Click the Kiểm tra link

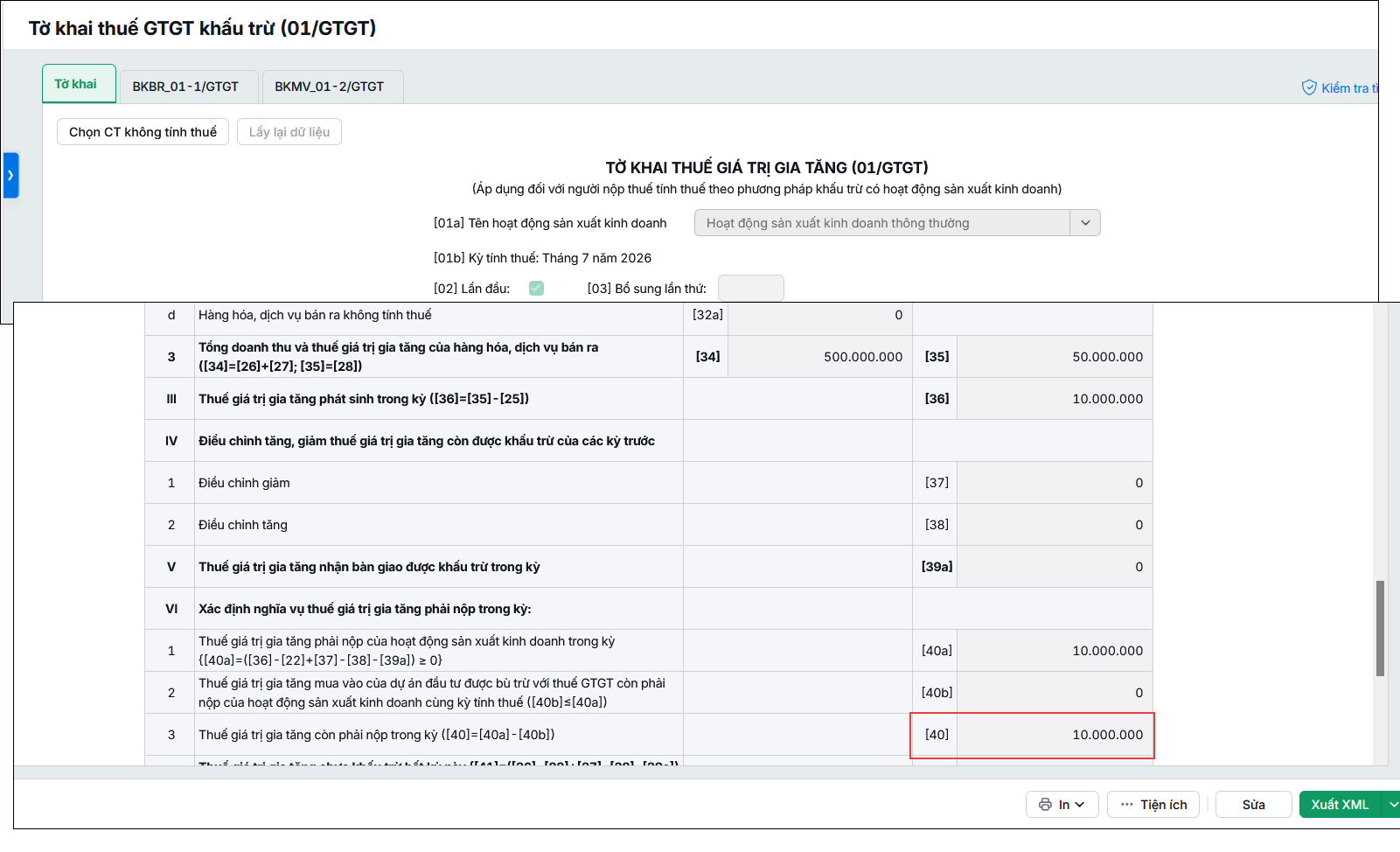(x=1349, y=87)
